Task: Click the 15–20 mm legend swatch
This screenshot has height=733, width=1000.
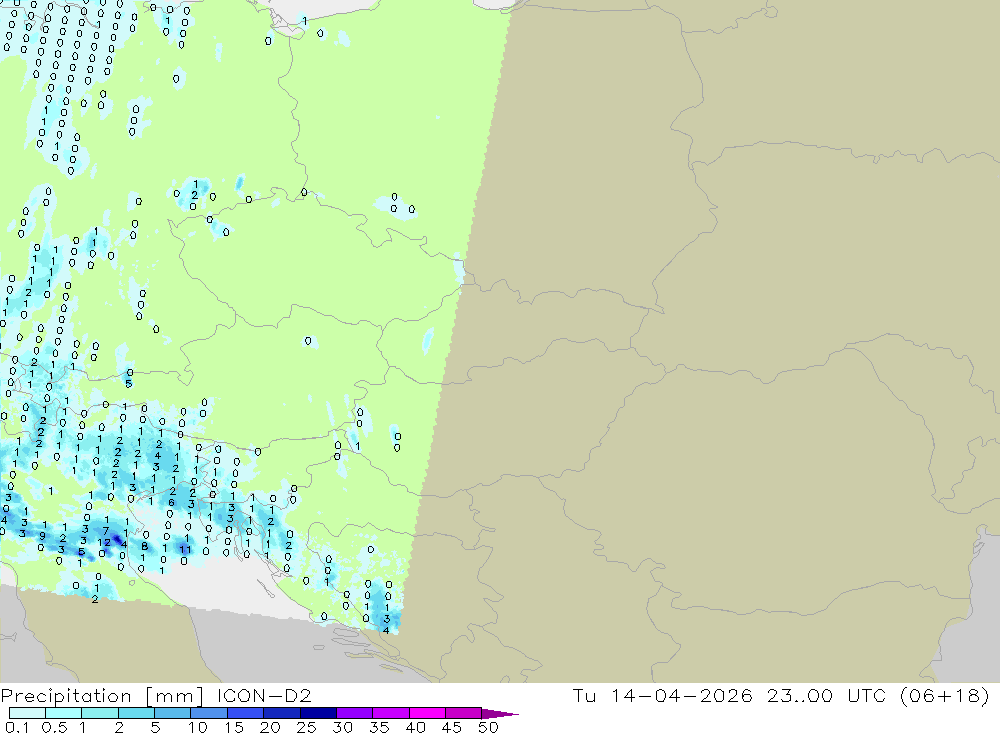Action: tap(245, 713)
